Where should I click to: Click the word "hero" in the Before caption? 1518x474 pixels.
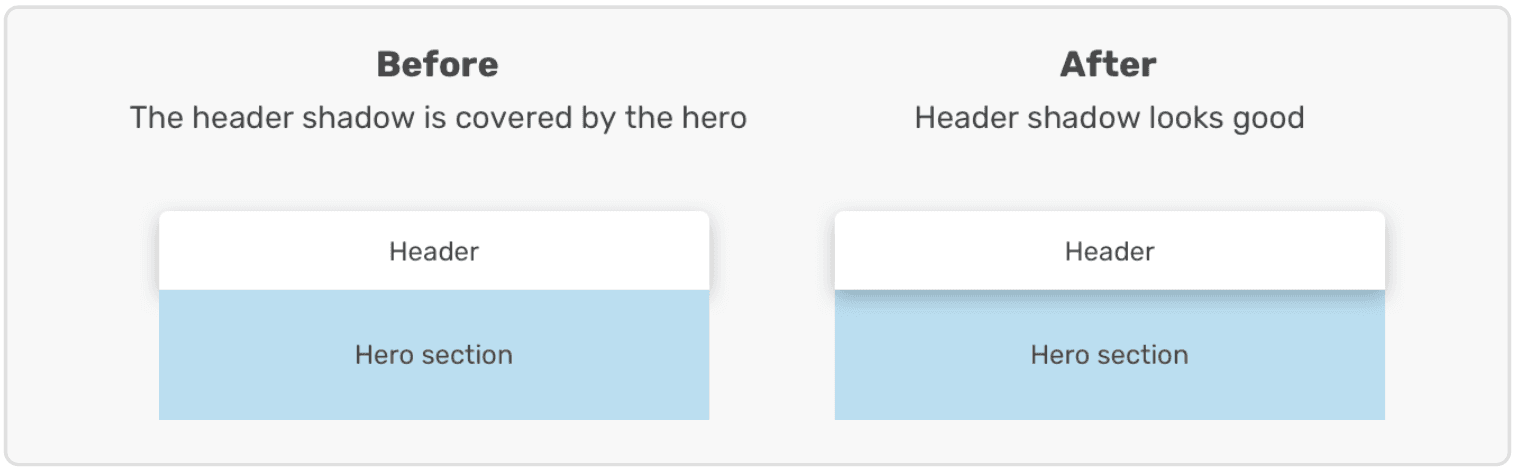714,118
